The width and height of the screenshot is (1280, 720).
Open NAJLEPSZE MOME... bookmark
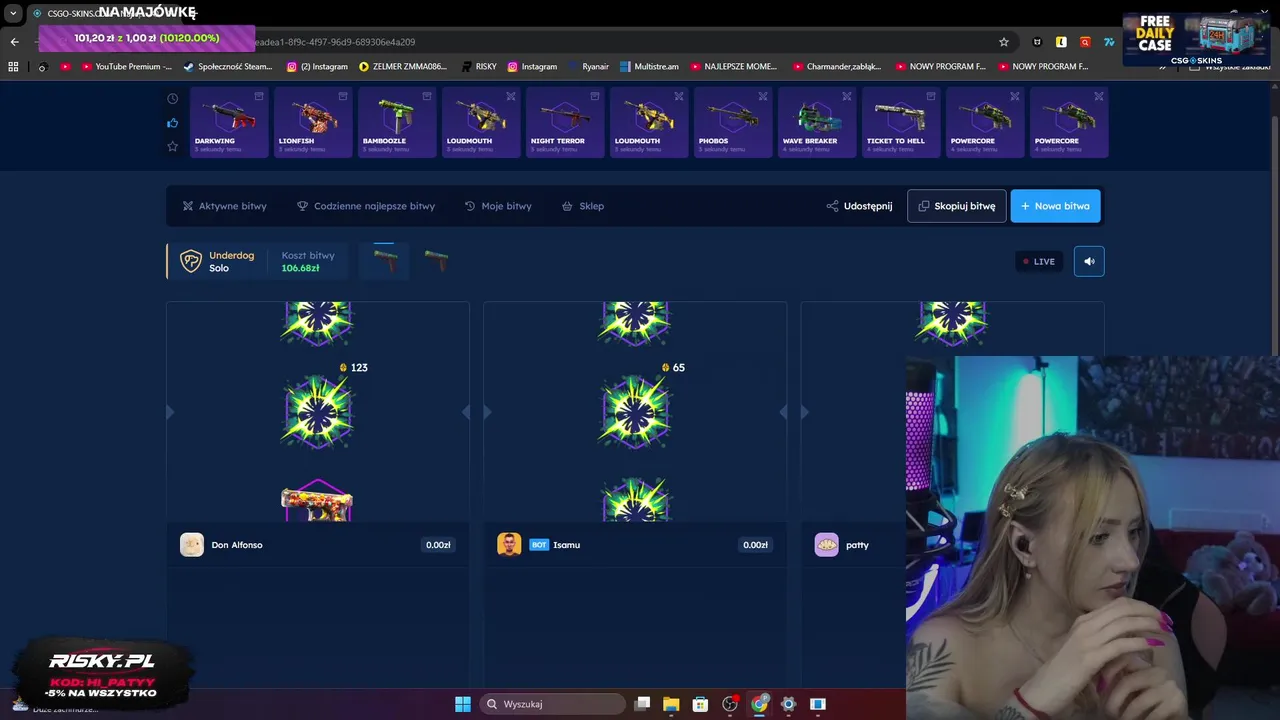coord(734,66)
